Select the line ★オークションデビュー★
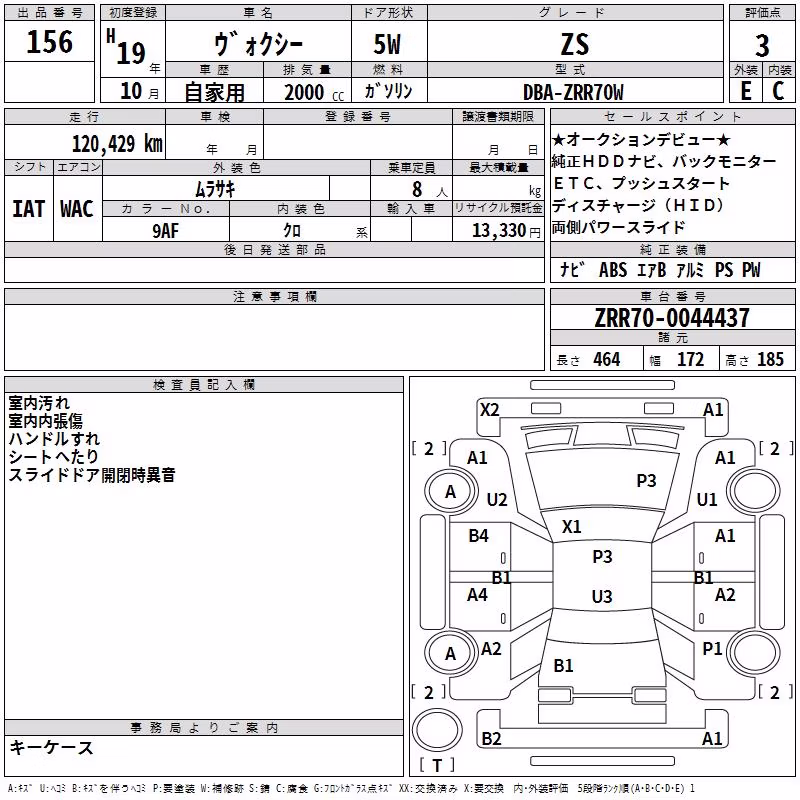800x800 pixels. [641, 139]
